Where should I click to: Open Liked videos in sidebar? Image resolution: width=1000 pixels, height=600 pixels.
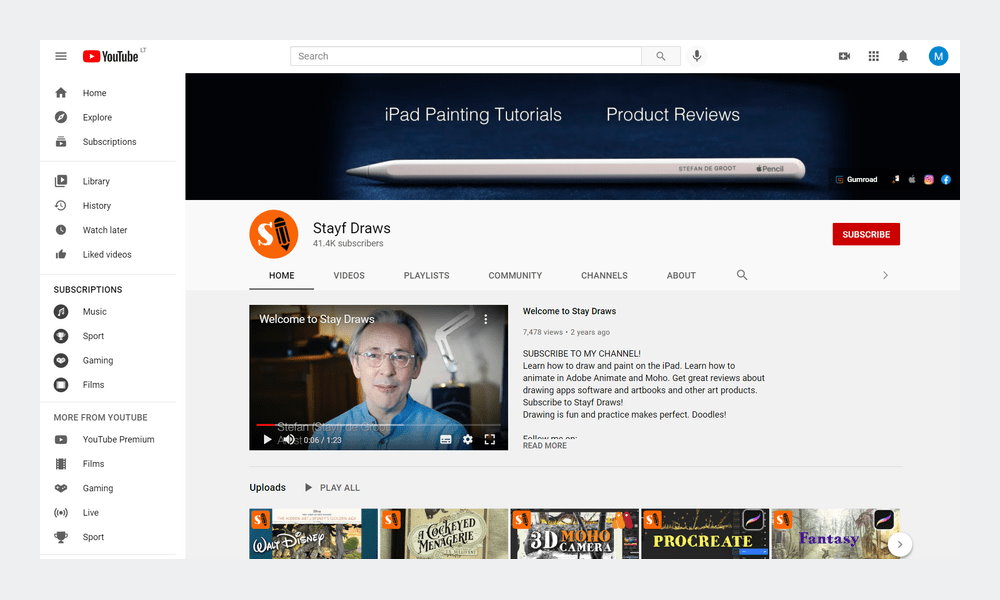pyautogui.click(x=108, y=254)
